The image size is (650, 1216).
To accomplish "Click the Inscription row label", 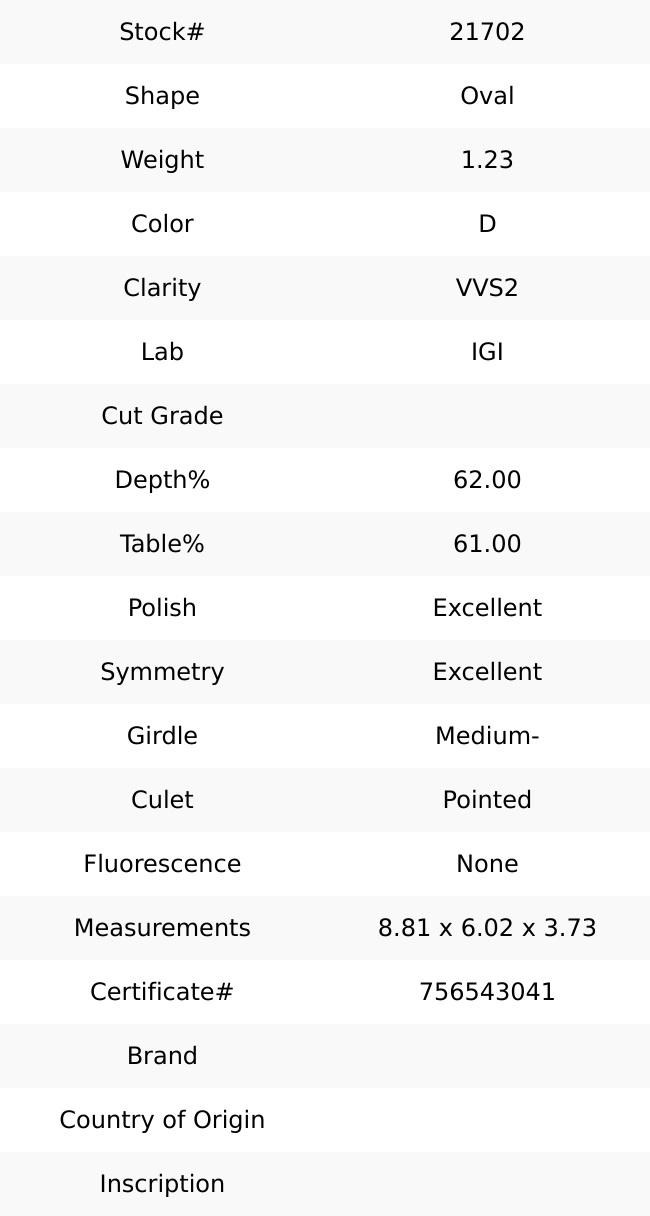I will coord(162,1184).
